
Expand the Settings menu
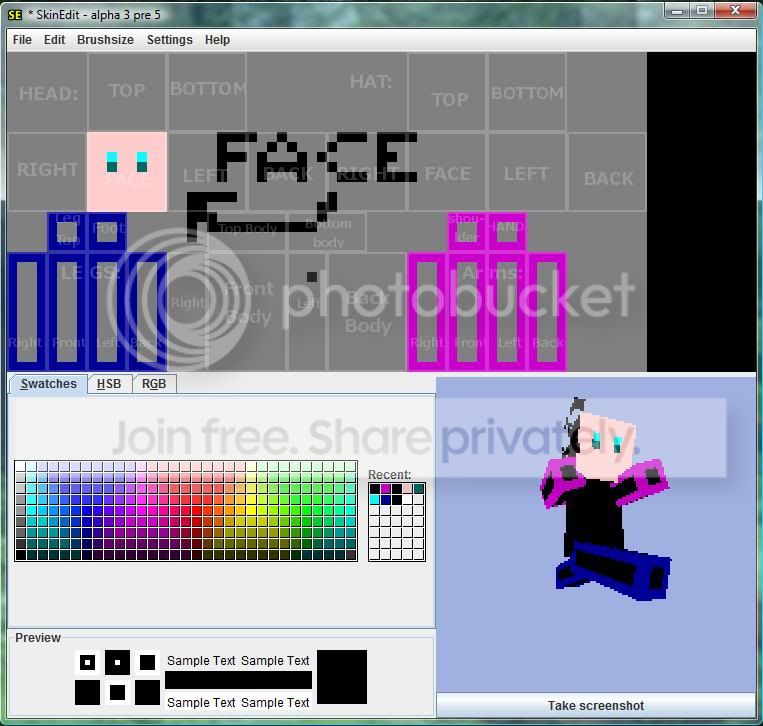coord(169,40)
